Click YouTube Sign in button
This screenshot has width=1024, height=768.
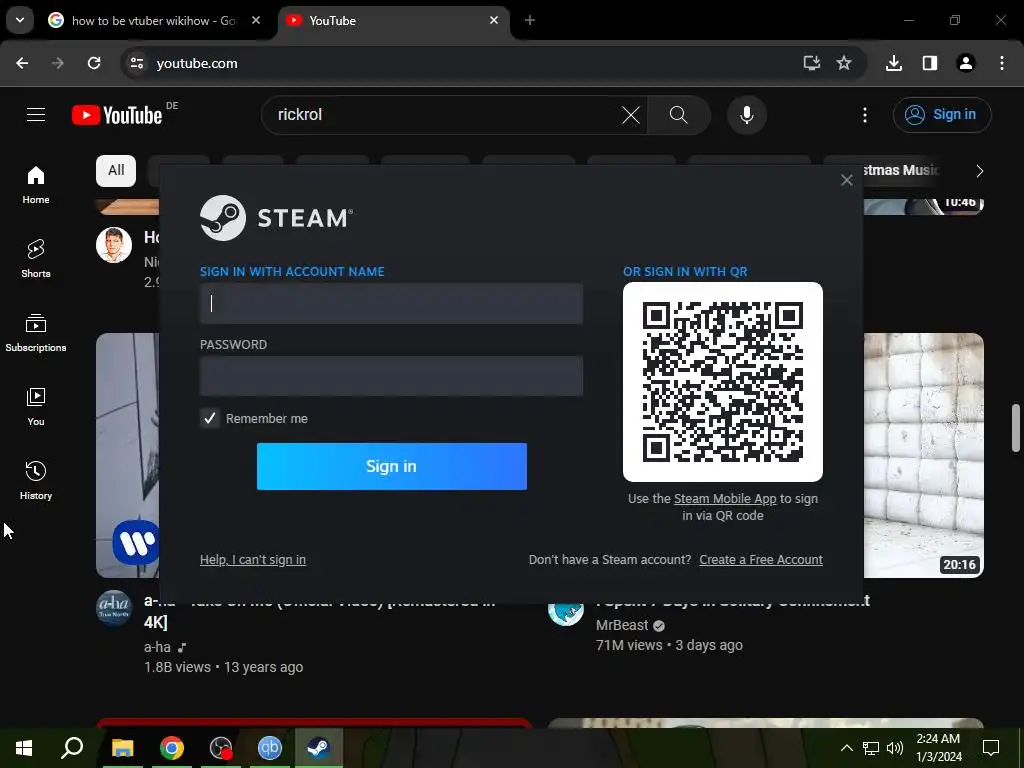pyautogui.click(x=942, y=115)
